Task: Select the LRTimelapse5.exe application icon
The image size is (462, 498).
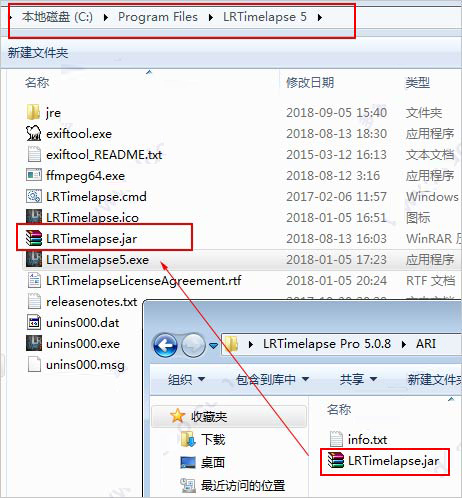Action: (34, 259)
